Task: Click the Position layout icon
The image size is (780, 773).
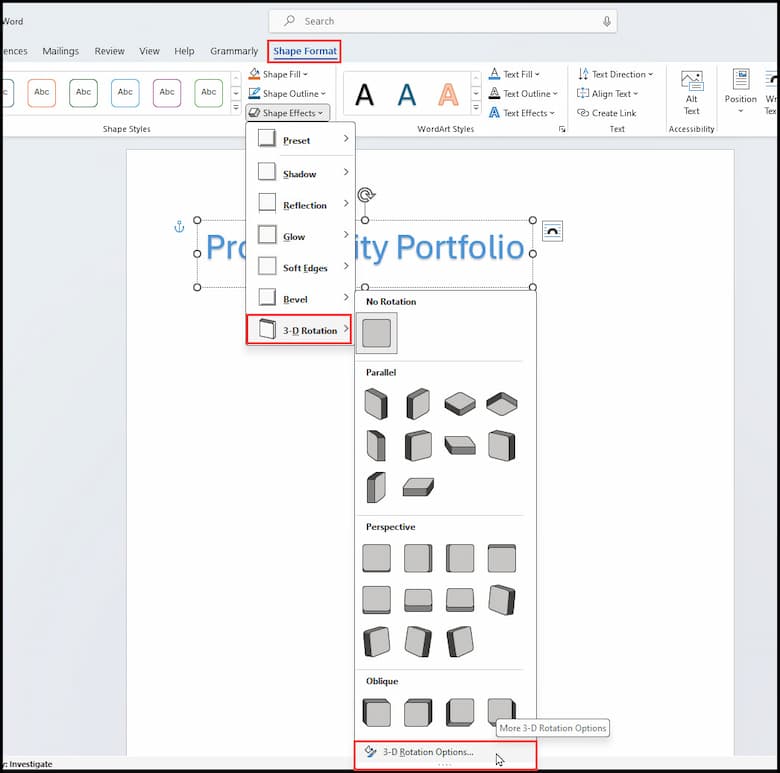Action: click(740, 82)
